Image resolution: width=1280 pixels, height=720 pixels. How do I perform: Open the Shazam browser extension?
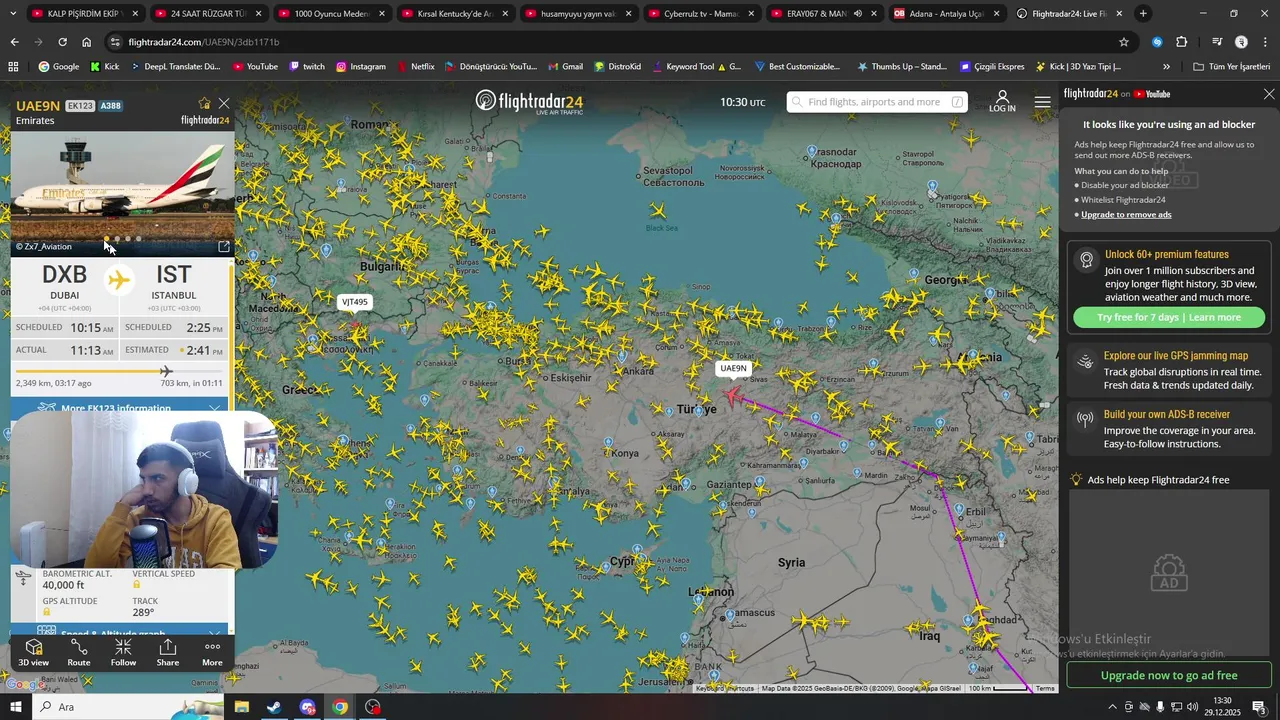click(x=1157, y=42)
